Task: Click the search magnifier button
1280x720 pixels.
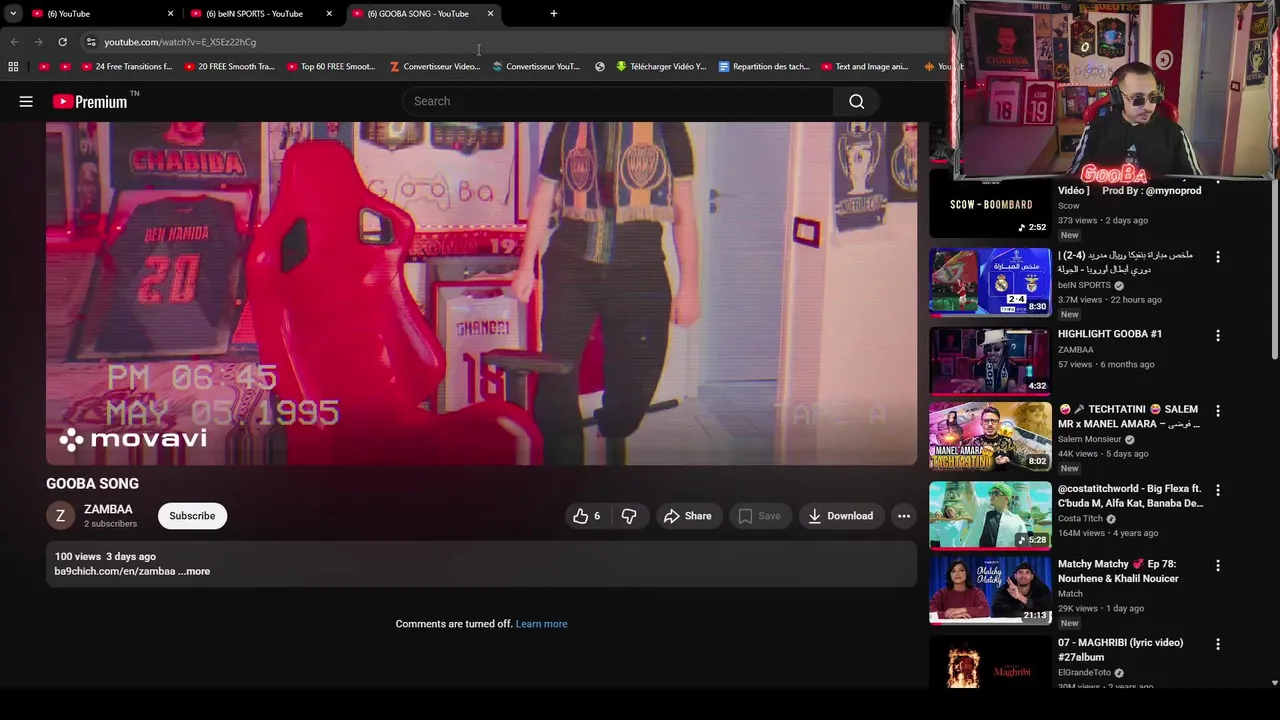Action: tap(857, 101)
